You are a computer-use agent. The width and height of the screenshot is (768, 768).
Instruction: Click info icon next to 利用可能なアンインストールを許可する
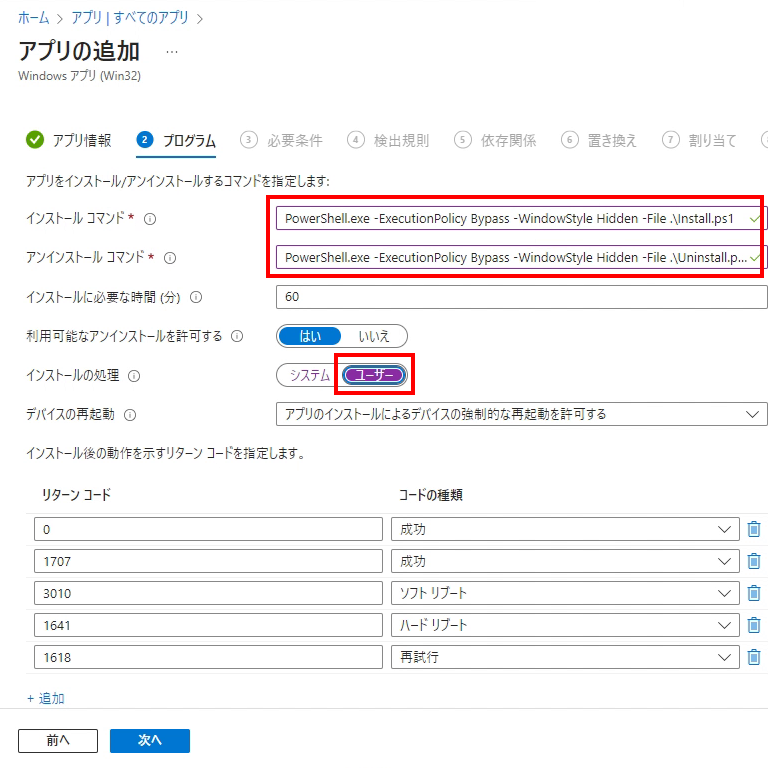click(237, 336)
